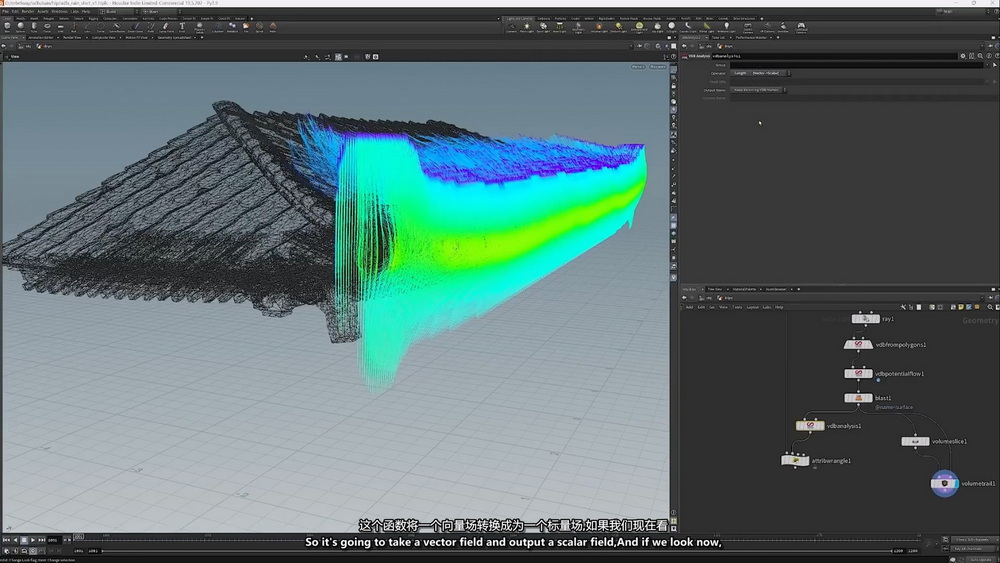1000x563 pixels.
Task: Select the Helix shelf tool
Action: point(273,27)
